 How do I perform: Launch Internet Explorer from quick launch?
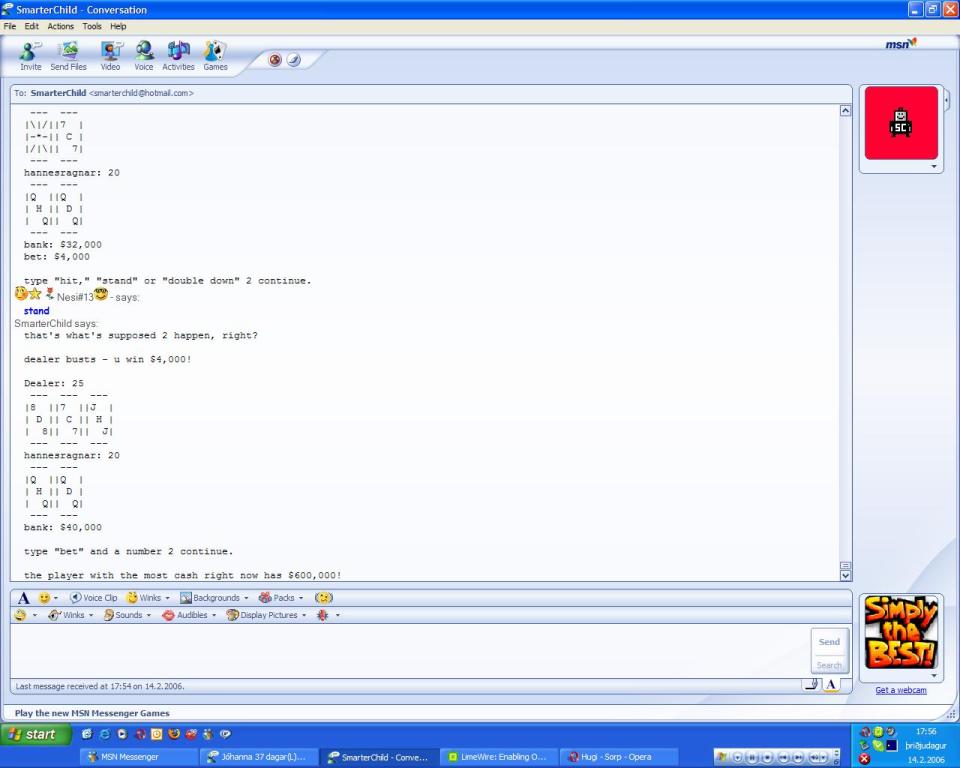point(104,734)
